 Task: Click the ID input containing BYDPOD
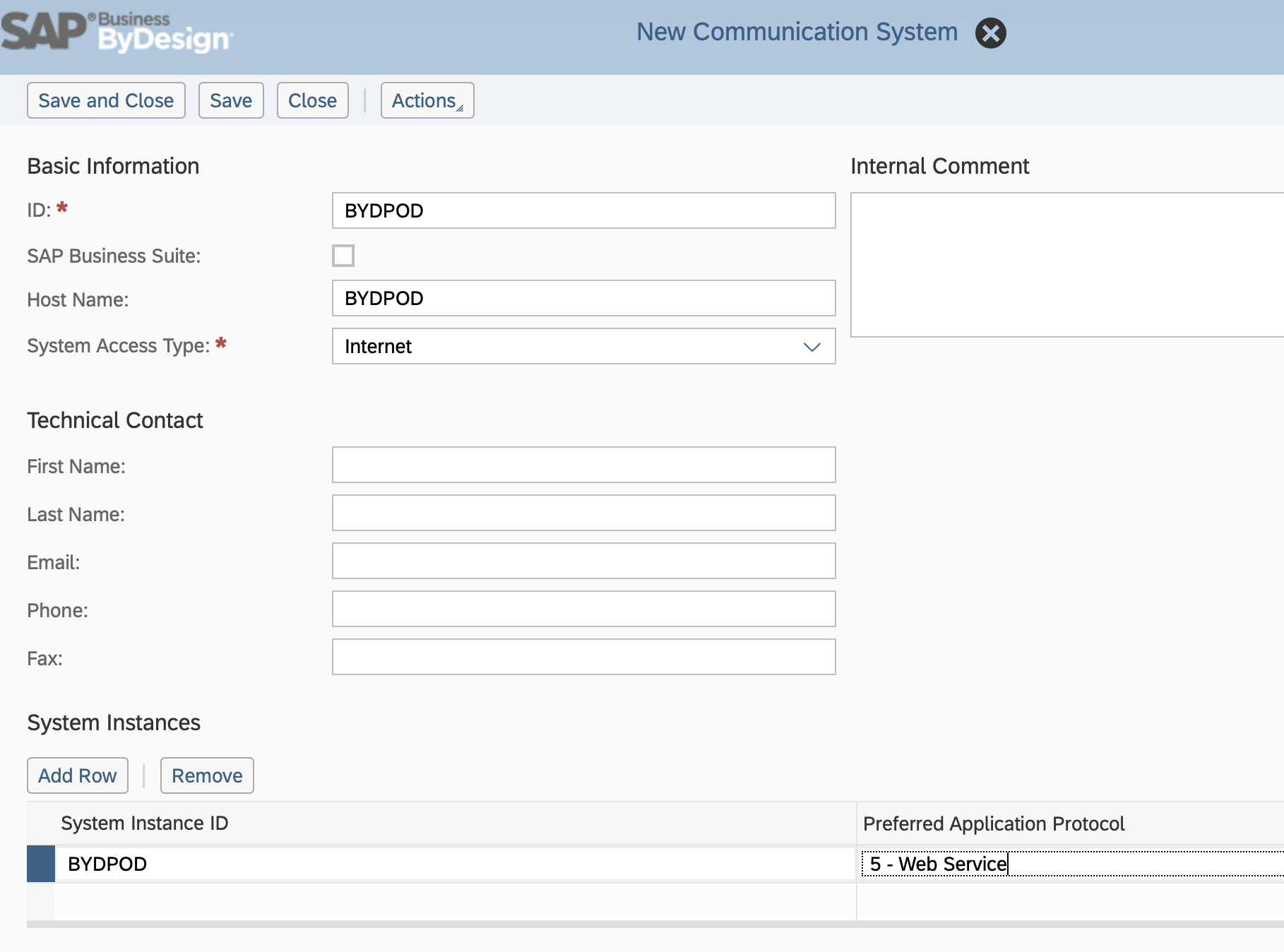[583, 210]
